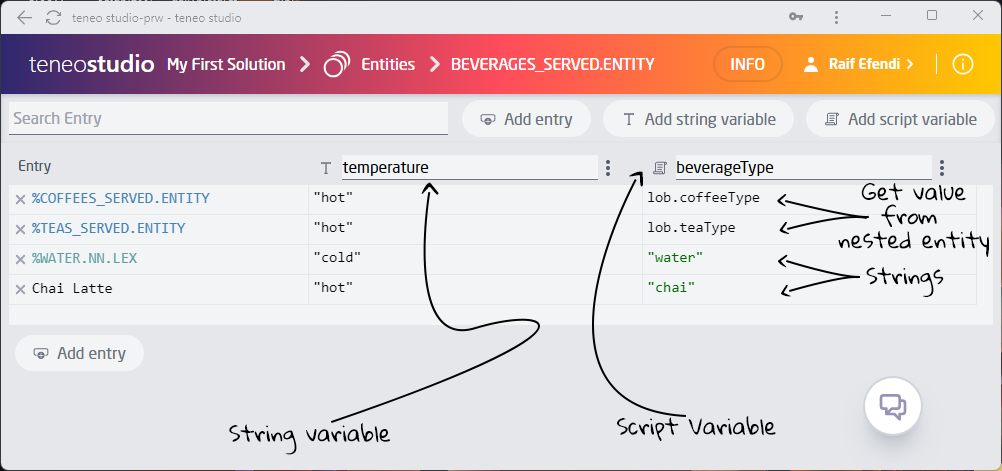Click the Search Entry field

tap(228, 118)
